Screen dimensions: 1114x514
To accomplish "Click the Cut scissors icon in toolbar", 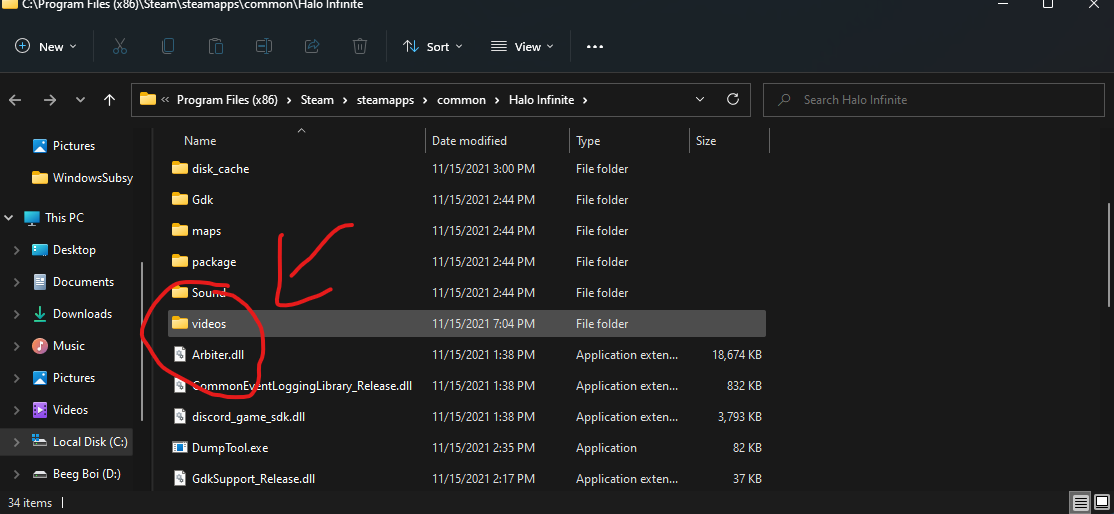I will pos(120,46).
